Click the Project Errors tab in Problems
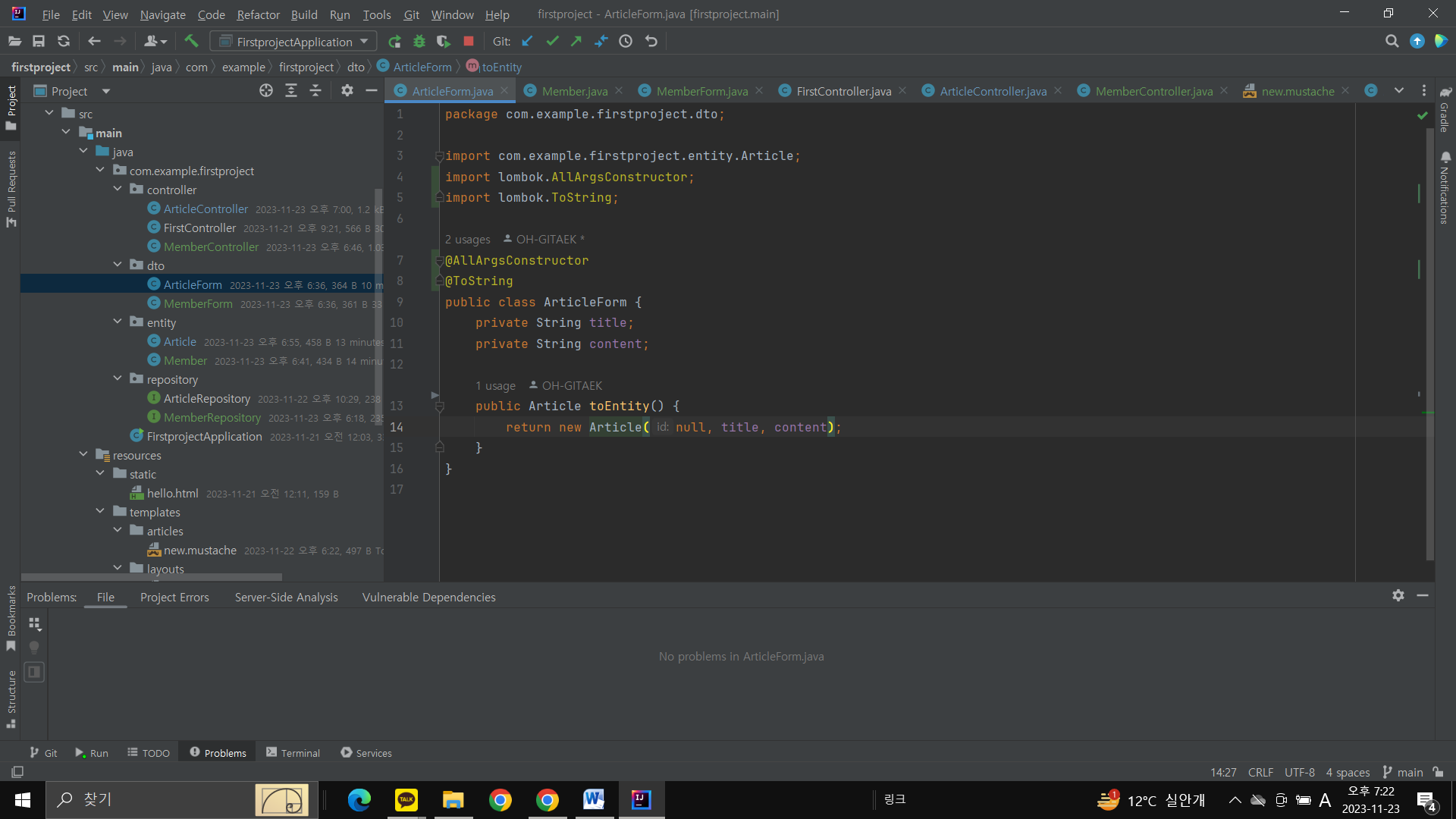Screen dimensions: 1456x819 174,598
